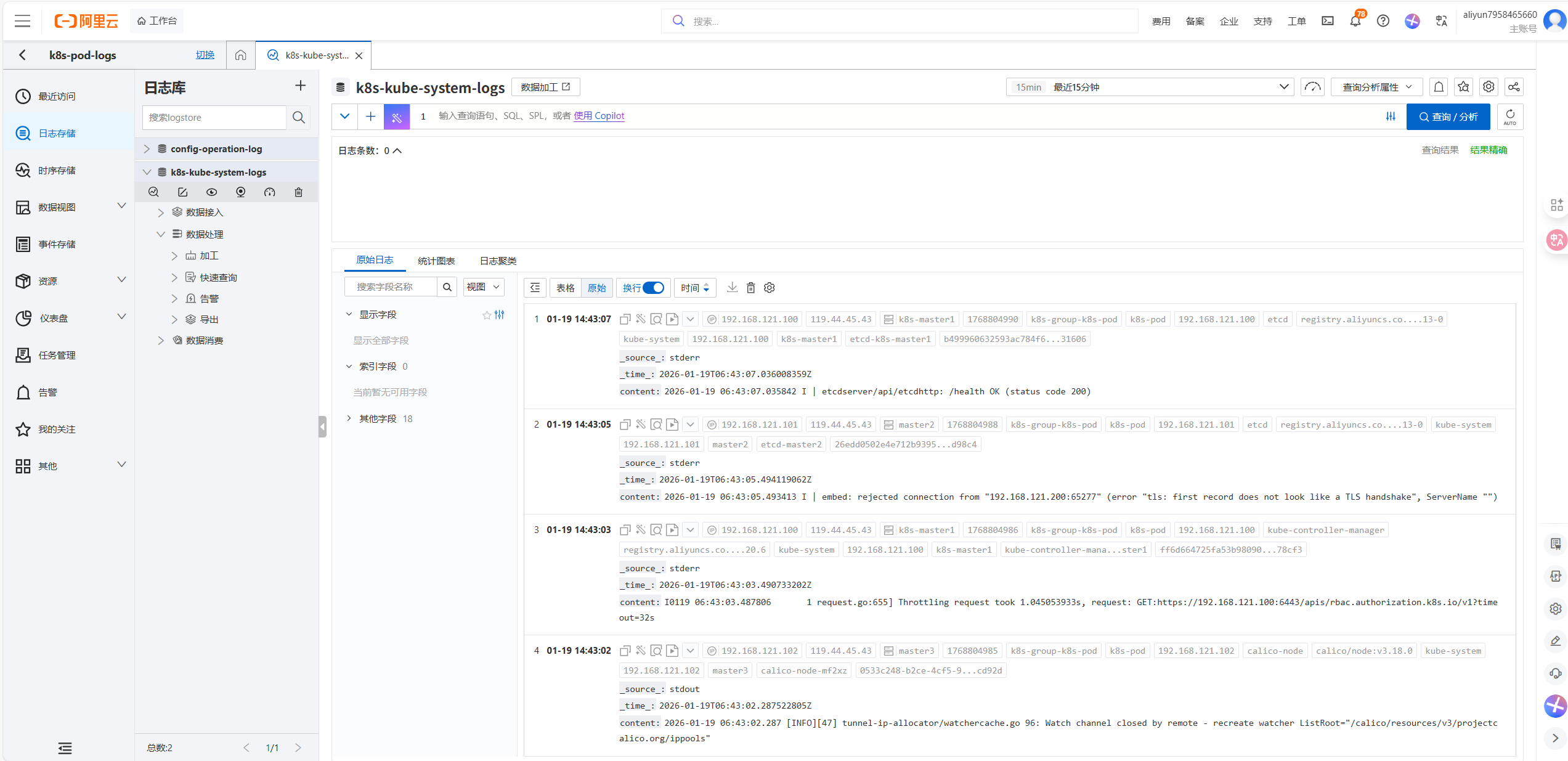1568x761 pixels.
Task: Switch to the 统计图表 tab
Action: pyautogui.click(x=436, y=261)
